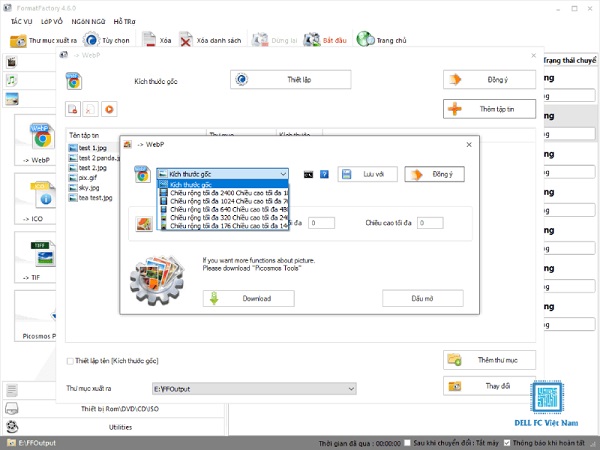Open Thư mục xuất ra E:\FFOutput dropdown
The height and width of the screenshot is (450, 600).
tap(254, 389)
